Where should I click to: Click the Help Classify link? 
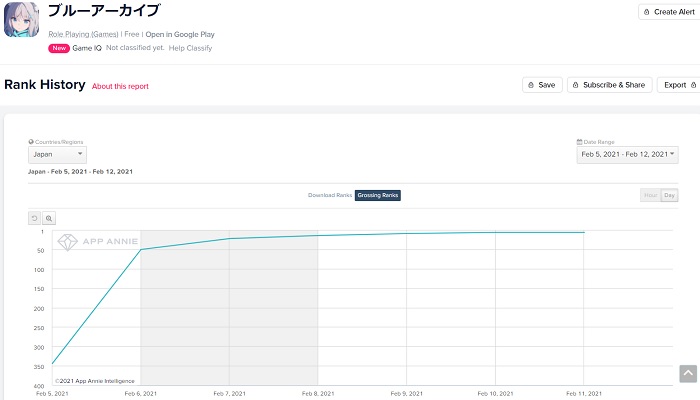(x=190, y=48)
